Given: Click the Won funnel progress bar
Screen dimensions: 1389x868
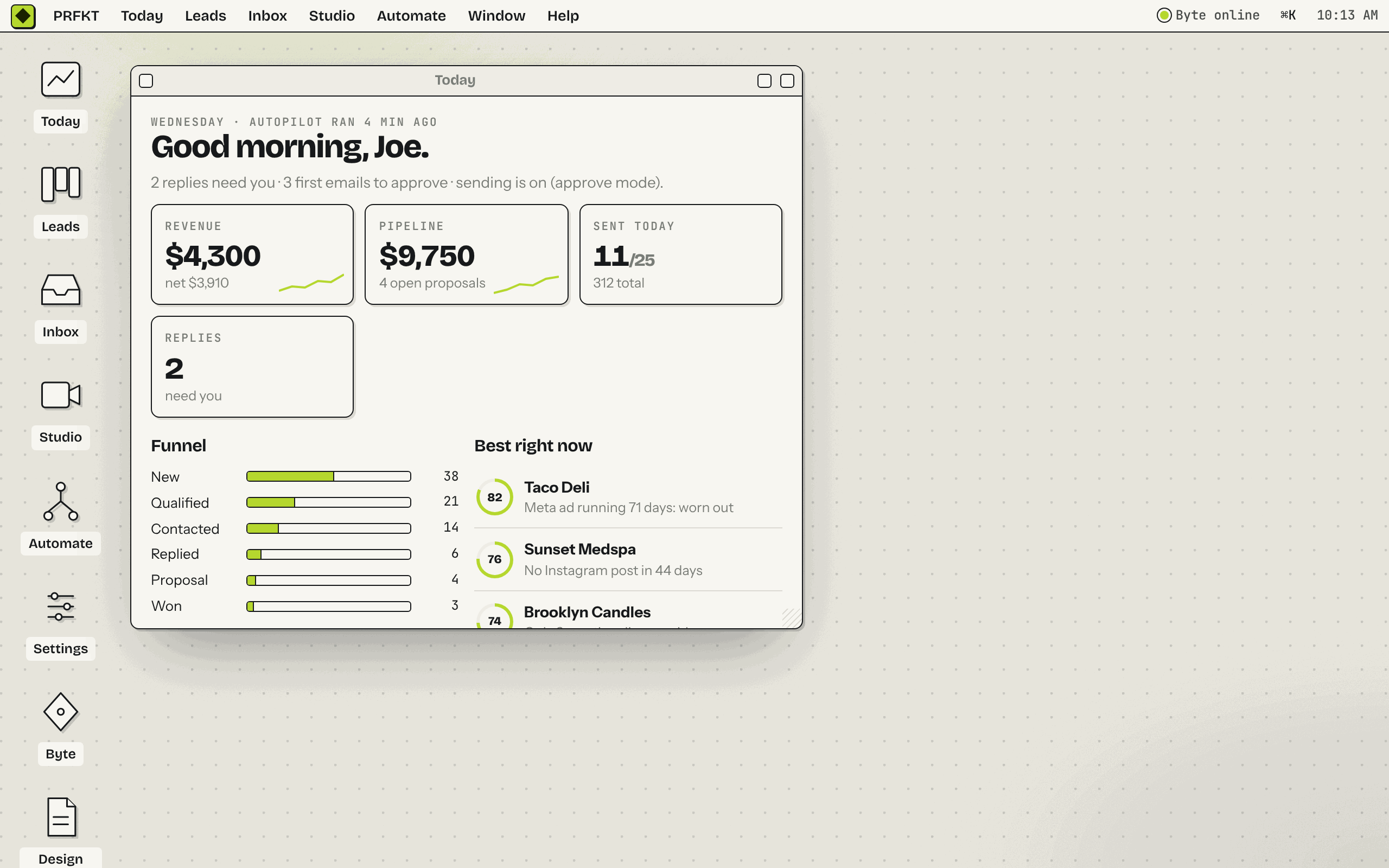Looking at the screenshot, I should [328, 606].
